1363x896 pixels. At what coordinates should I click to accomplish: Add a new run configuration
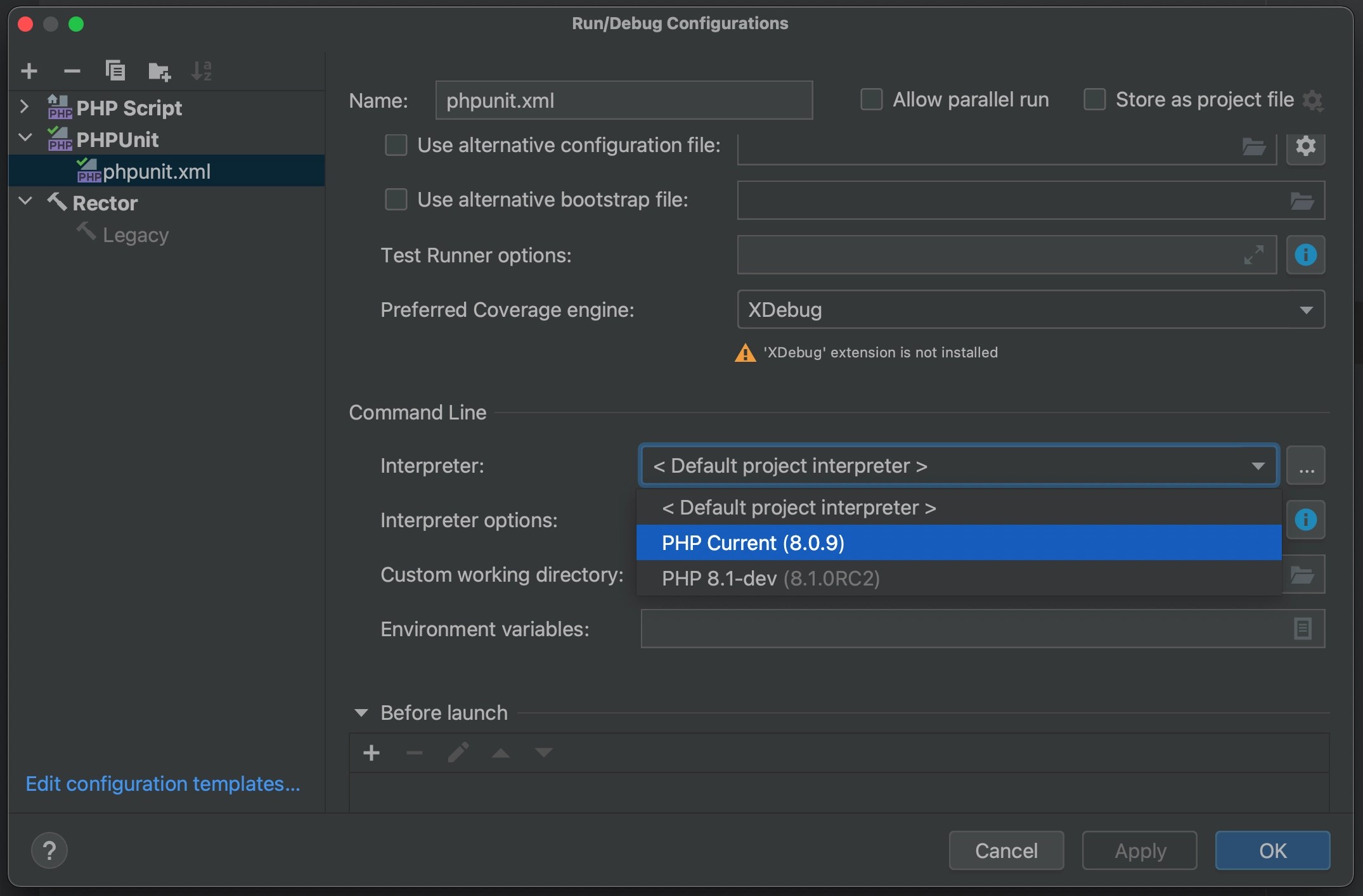coord(29,70)
